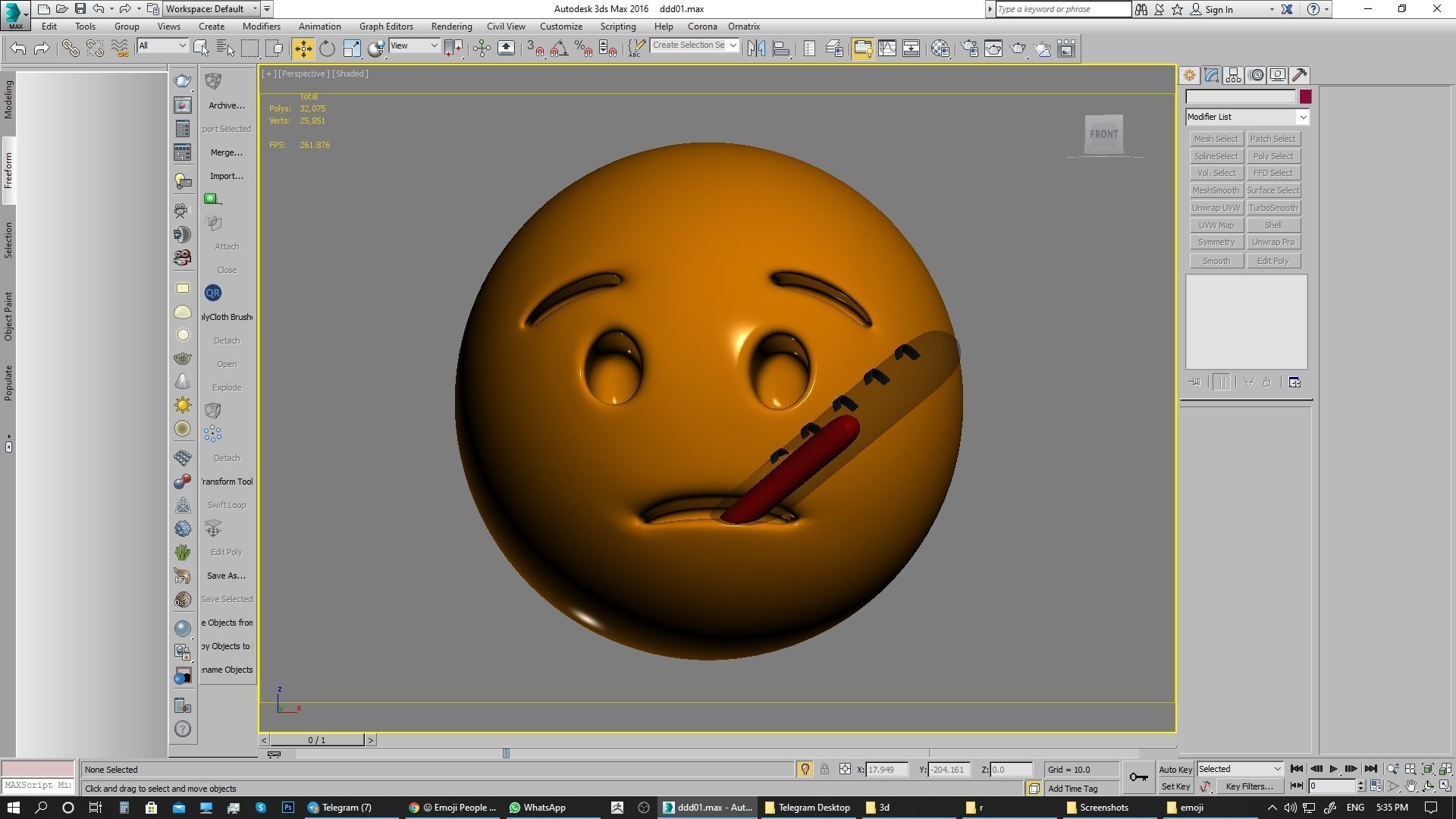
Task: Toggle the Spinner Snap button
Action: point(607,49)
